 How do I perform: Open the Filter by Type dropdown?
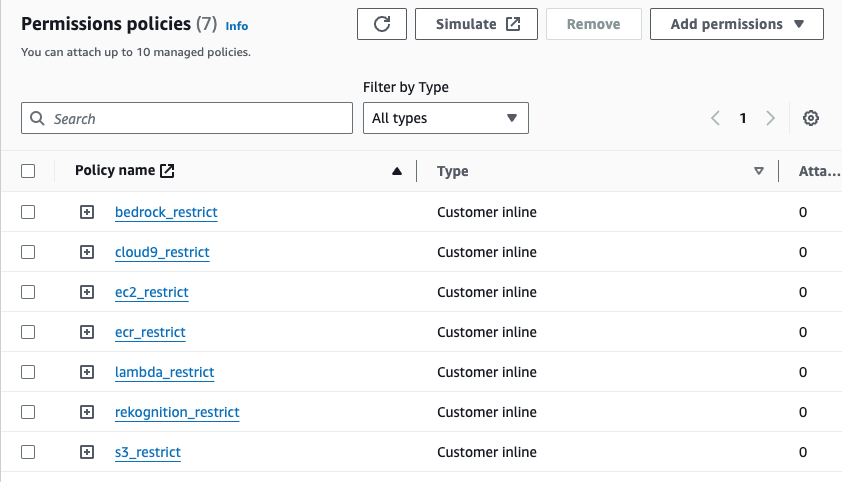(x=445, y=118)
